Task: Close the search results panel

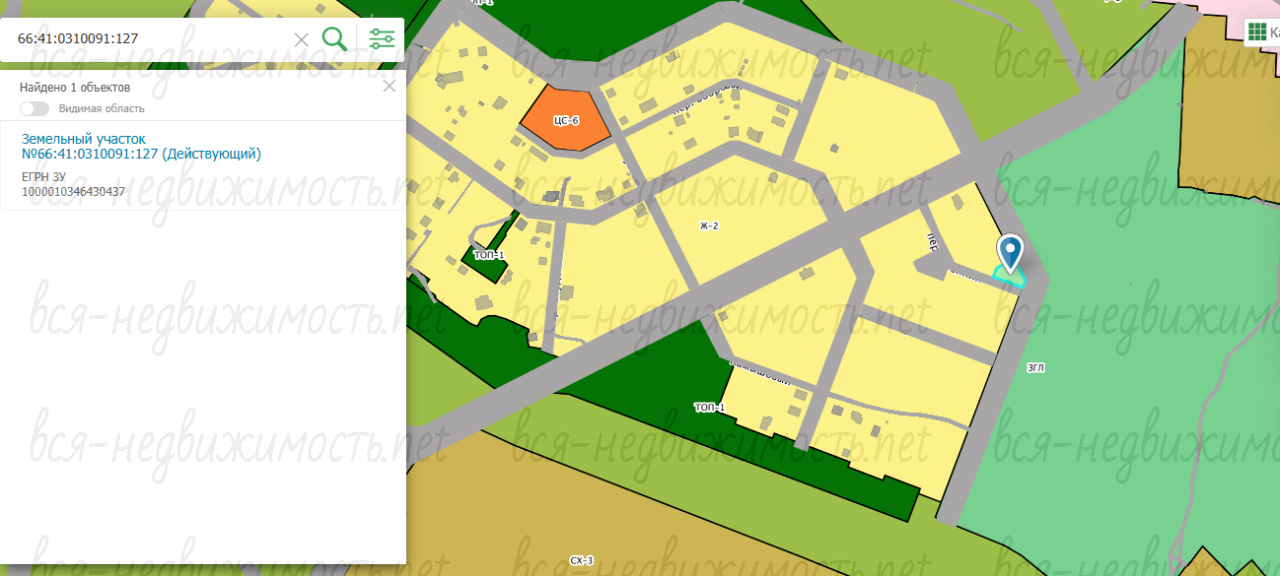Action: [389, 86]
